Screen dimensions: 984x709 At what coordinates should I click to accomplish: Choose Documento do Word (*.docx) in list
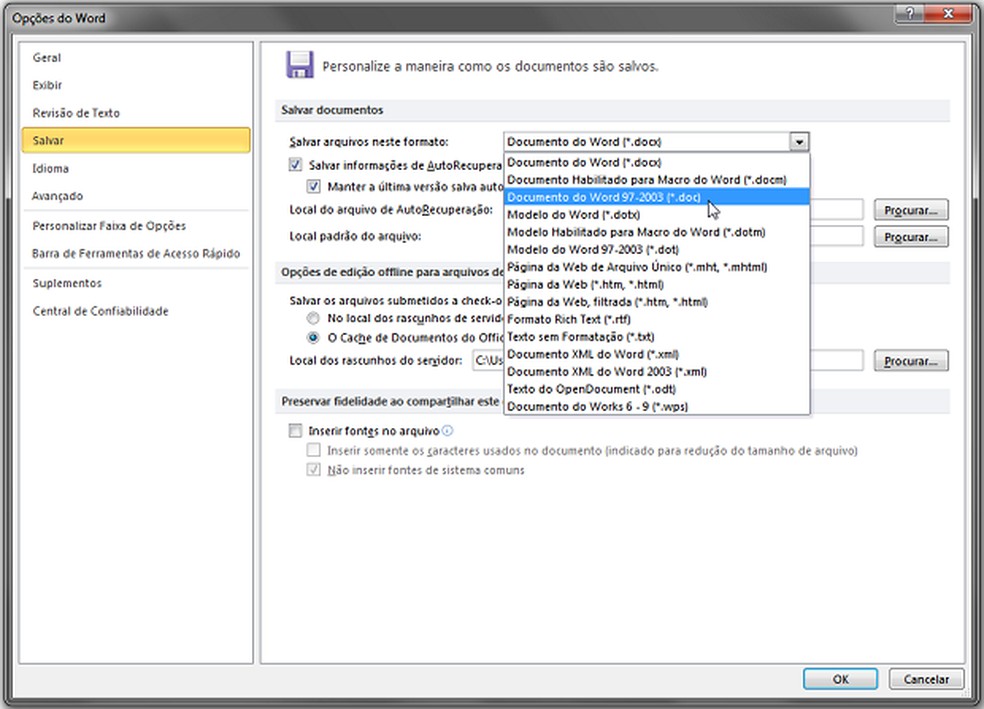tap(656, 163)
